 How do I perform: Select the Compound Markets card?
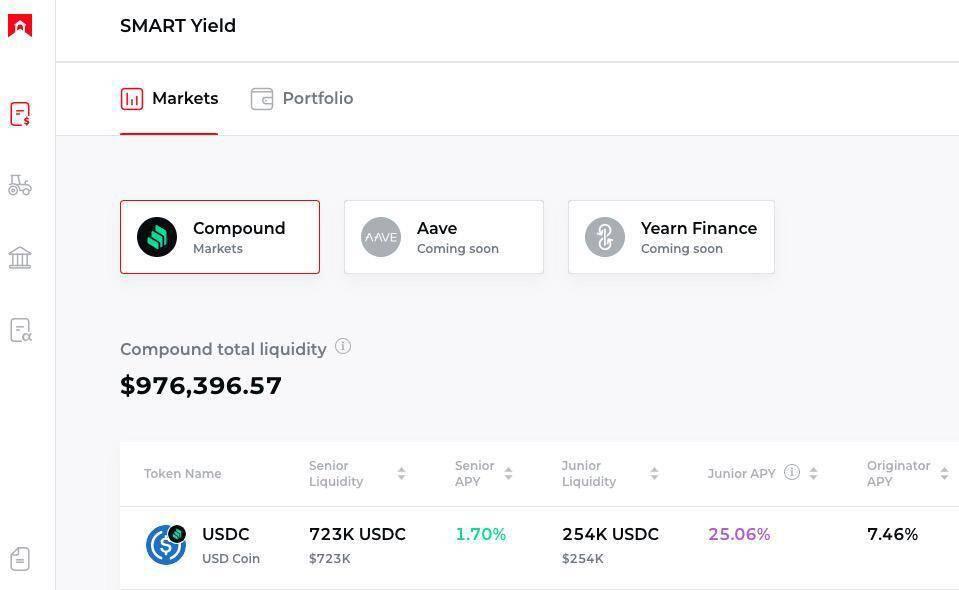tap(220, 237)
